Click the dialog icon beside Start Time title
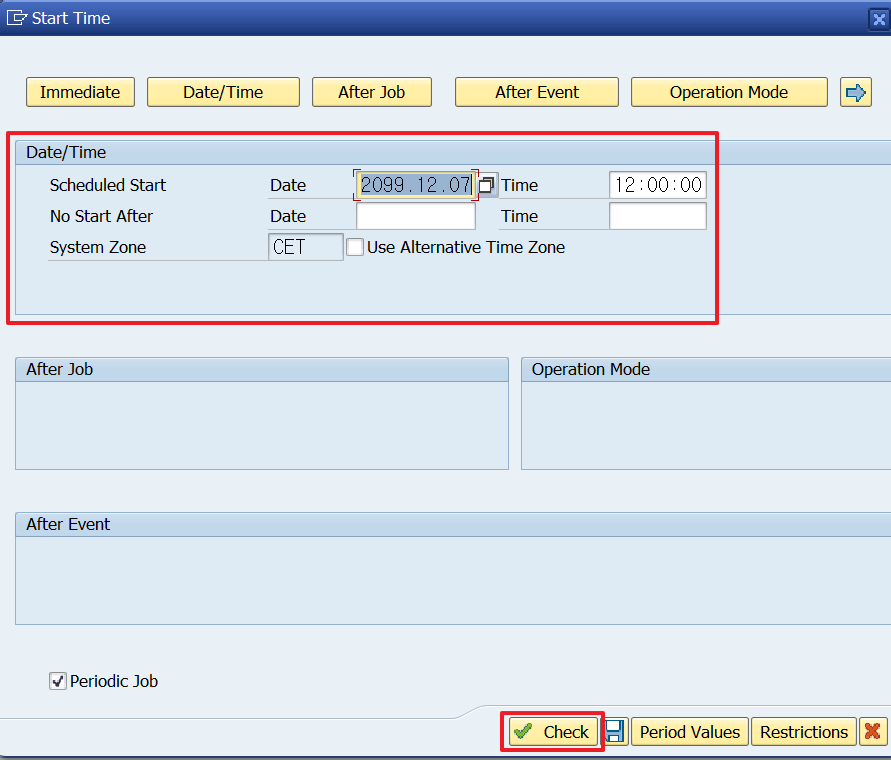891x760 pixels. 14,17
